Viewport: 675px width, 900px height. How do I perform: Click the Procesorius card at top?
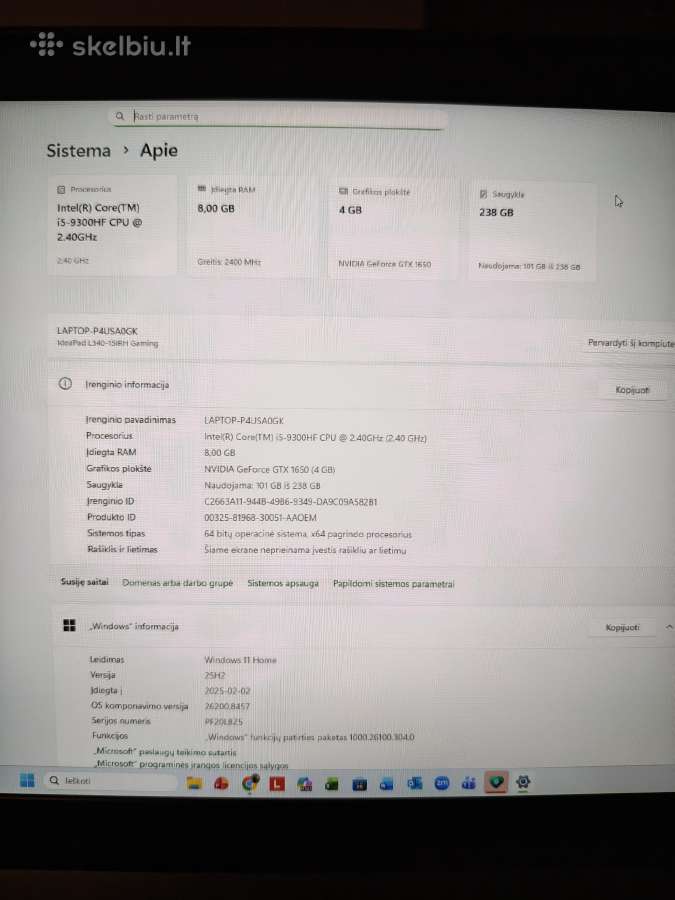[x=112, y=225]
